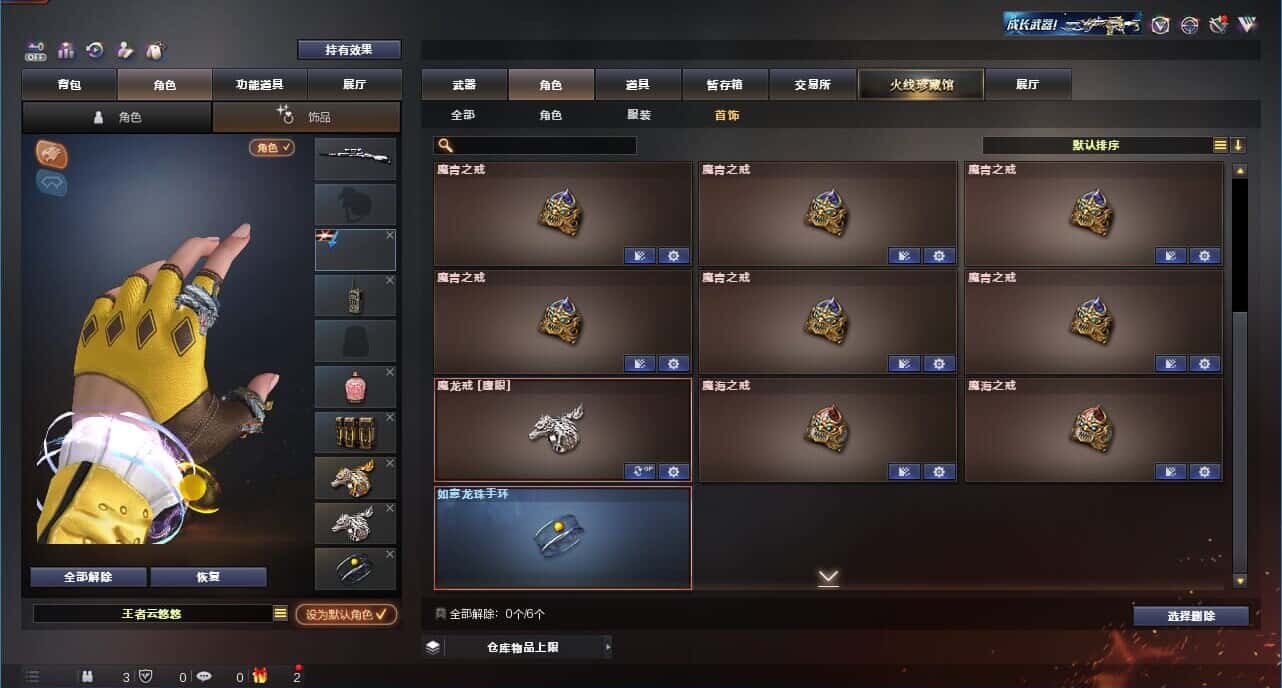Switch to the 火线珍藏馆 tab
Image resolution: width=1282 pixels, height=688 pixels.
[x=921, y=84]
